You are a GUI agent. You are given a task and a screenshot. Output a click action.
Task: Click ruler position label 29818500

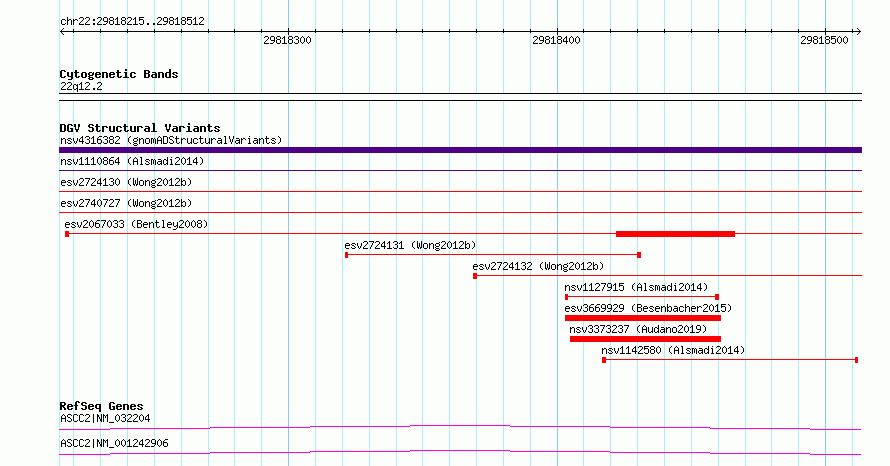coord(824,40)
